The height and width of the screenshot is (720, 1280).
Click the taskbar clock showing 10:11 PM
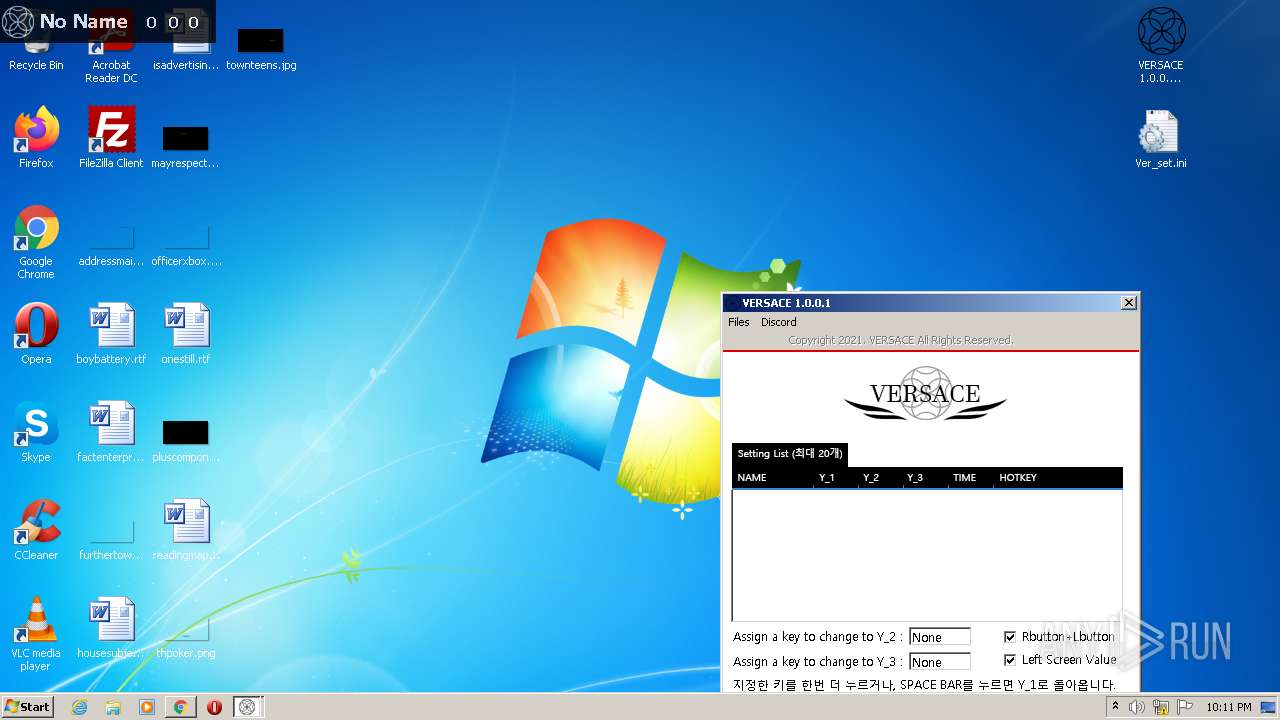click(x=1229, y=707)
